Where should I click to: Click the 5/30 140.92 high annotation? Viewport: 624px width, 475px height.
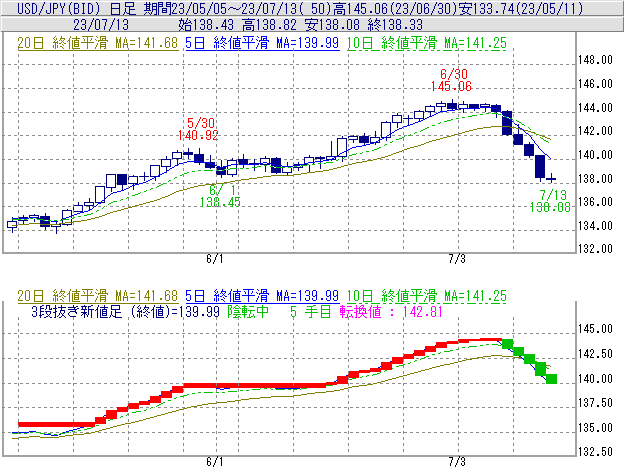[199, 129]
